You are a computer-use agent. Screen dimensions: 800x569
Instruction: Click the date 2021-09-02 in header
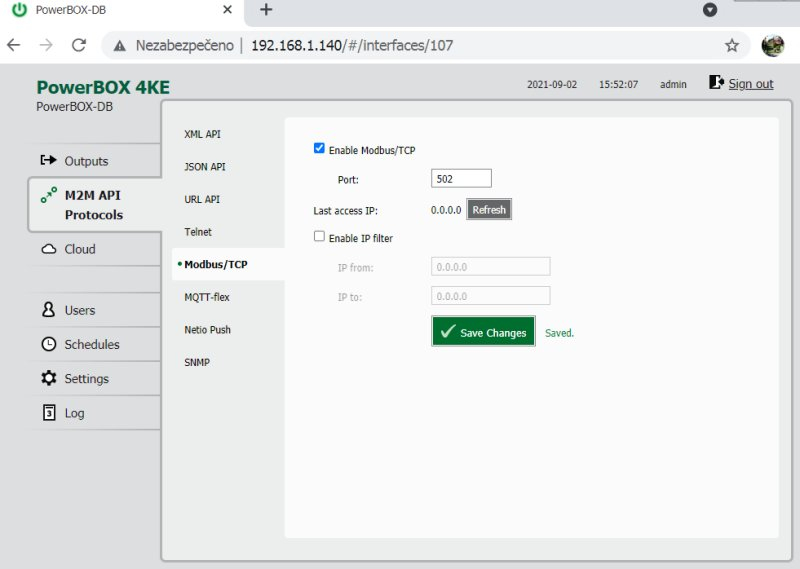[552, 84]
